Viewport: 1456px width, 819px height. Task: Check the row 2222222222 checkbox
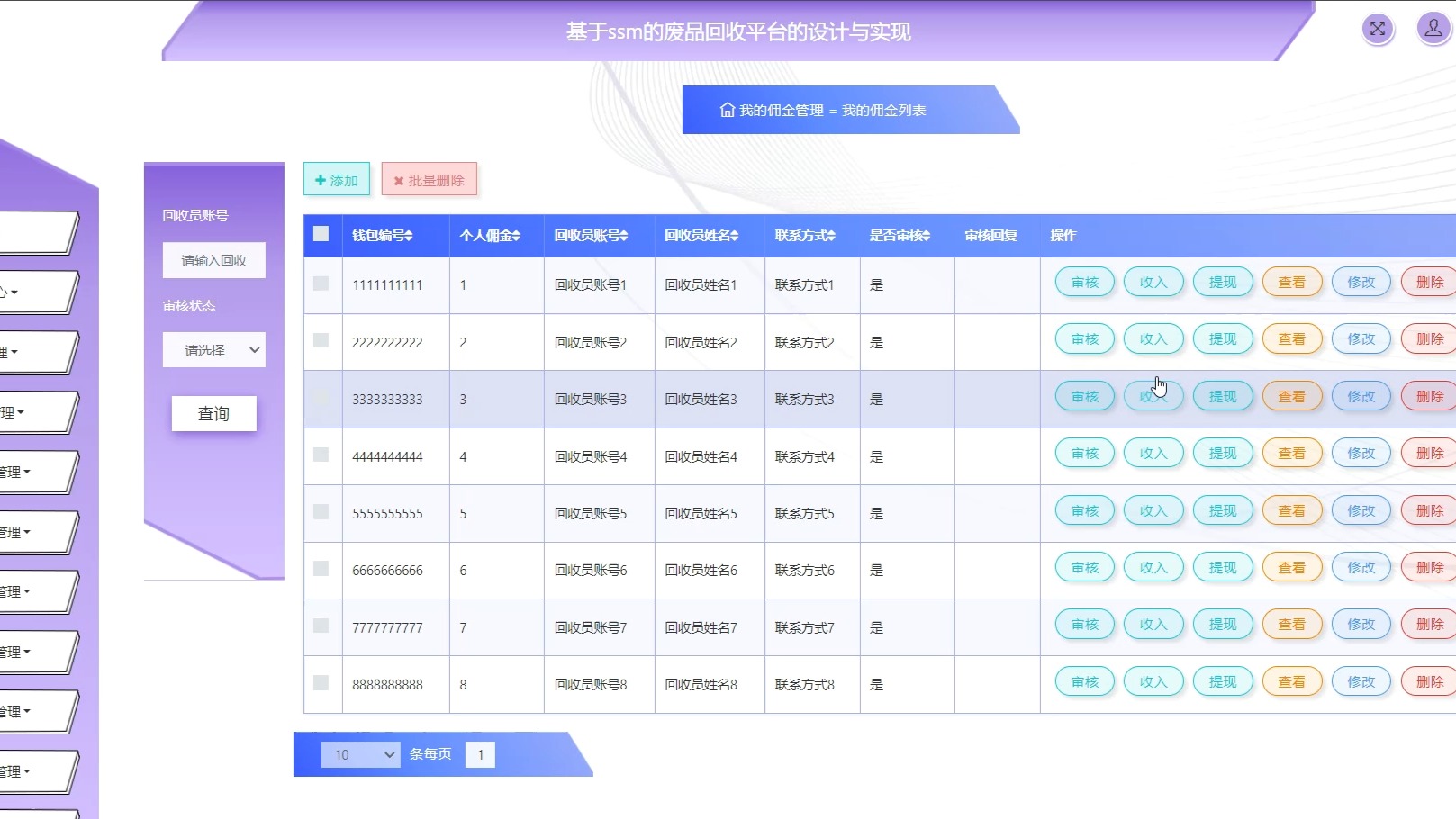pyautogui.click(x=321, y=340)
